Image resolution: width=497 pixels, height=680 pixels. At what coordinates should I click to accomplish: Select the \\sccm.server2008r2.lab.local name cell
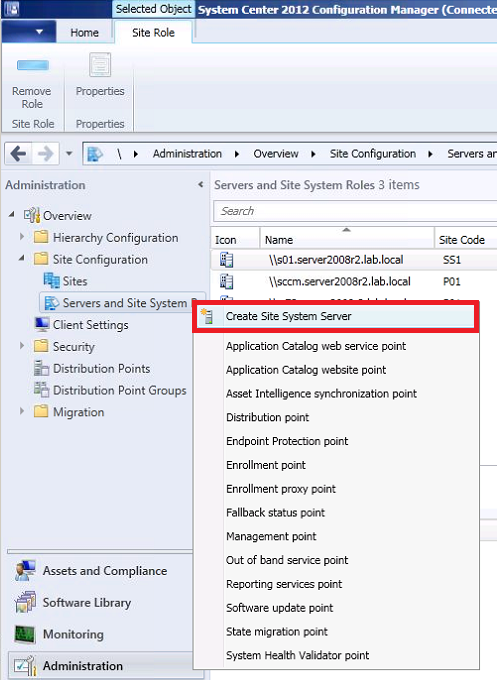tap(339, 281)
